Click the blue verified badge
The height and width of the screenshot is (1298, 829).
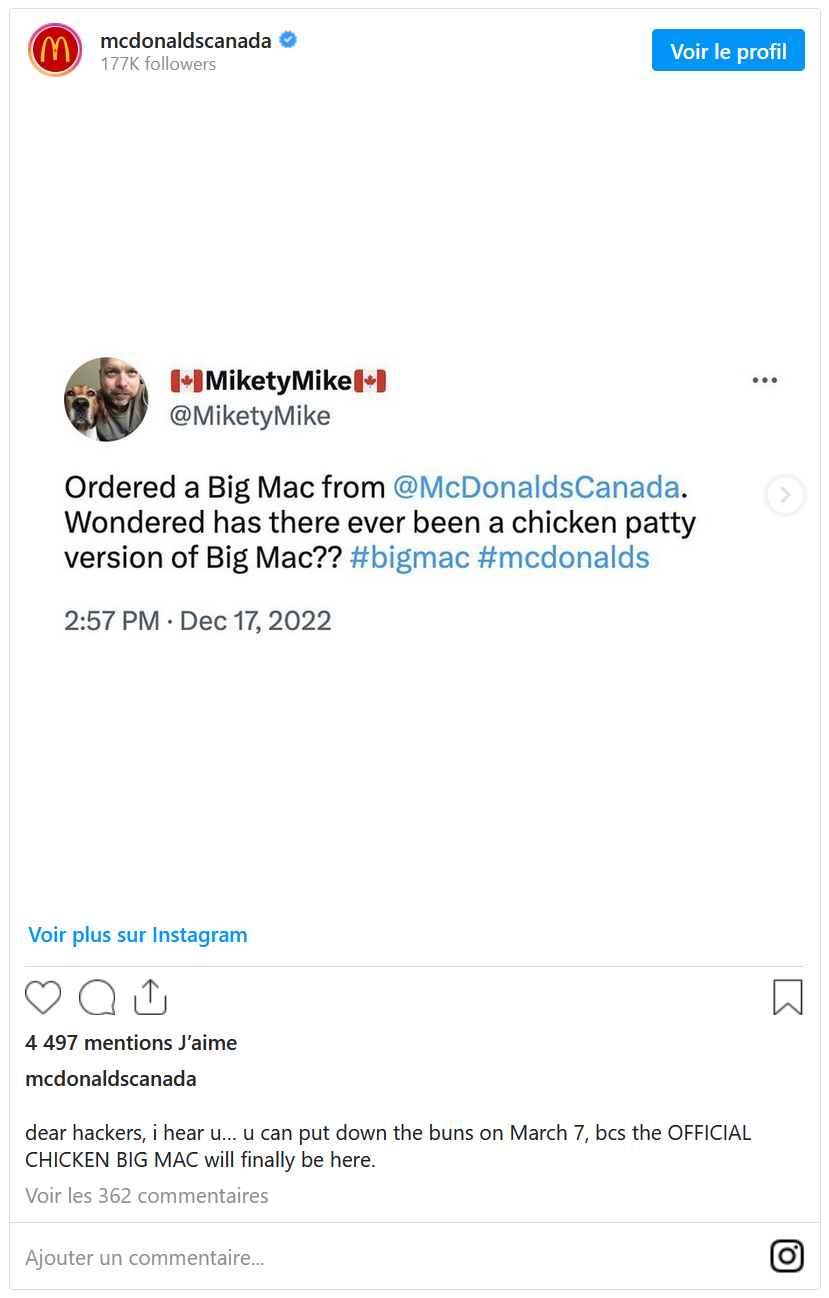point(288,41)
